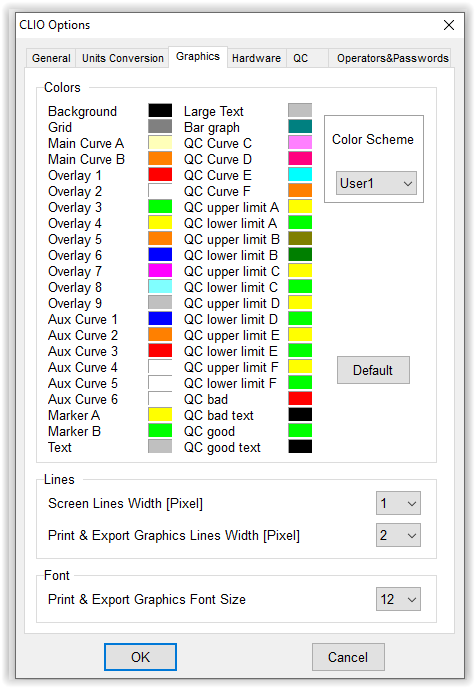Change the QC good green swatch

point(300,430)
